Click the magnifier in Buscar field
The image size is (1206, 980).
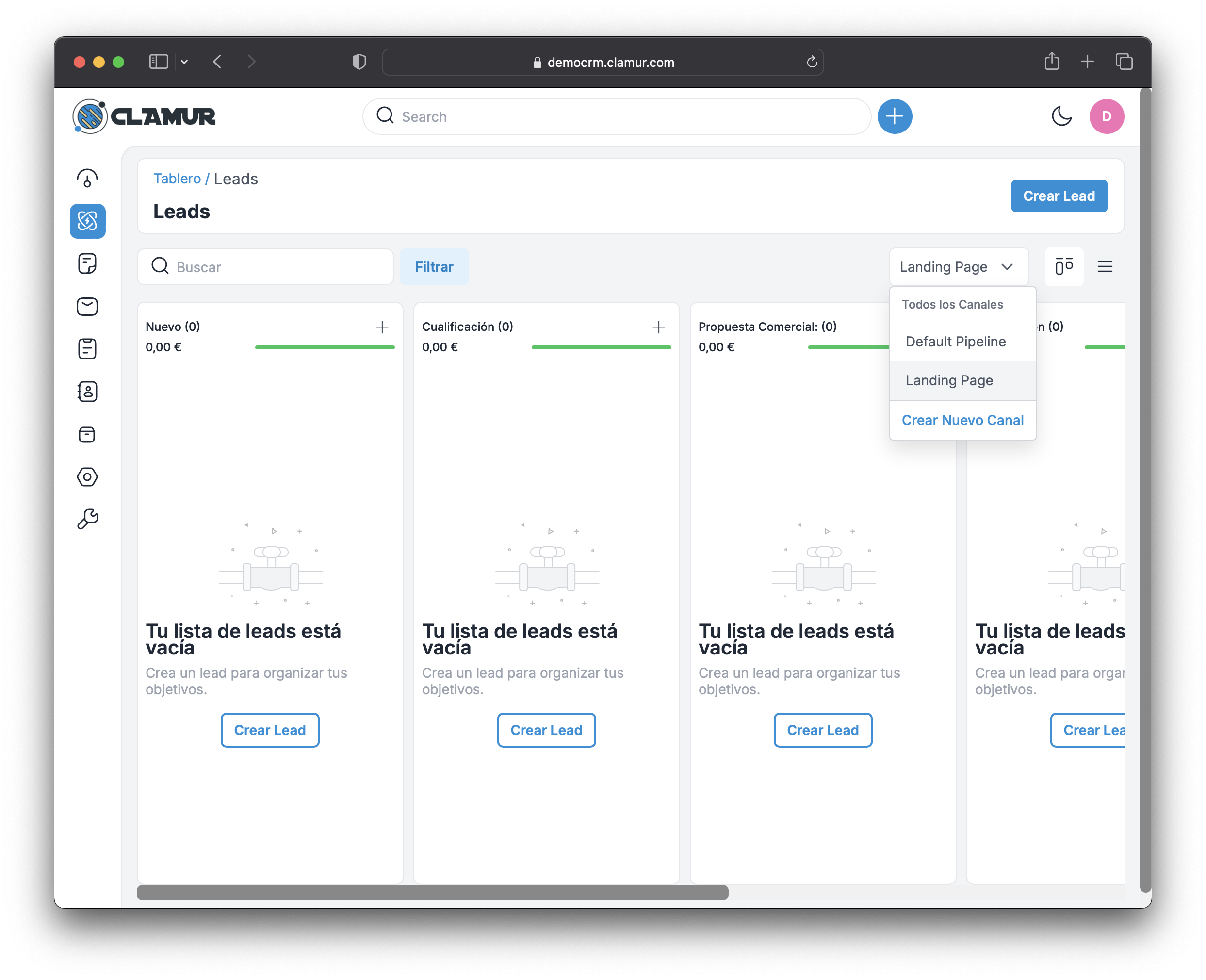tap(160, 266)
